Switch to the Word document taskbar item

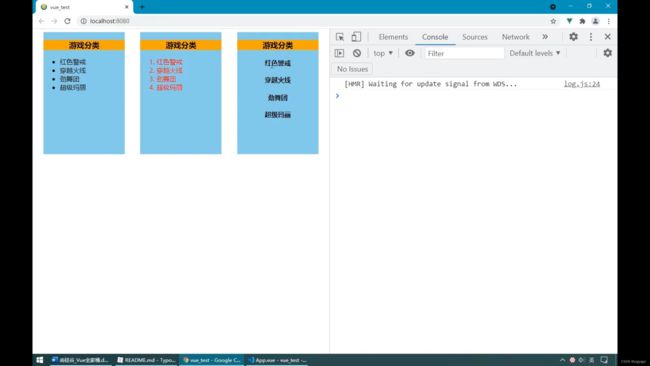[80, 360]
